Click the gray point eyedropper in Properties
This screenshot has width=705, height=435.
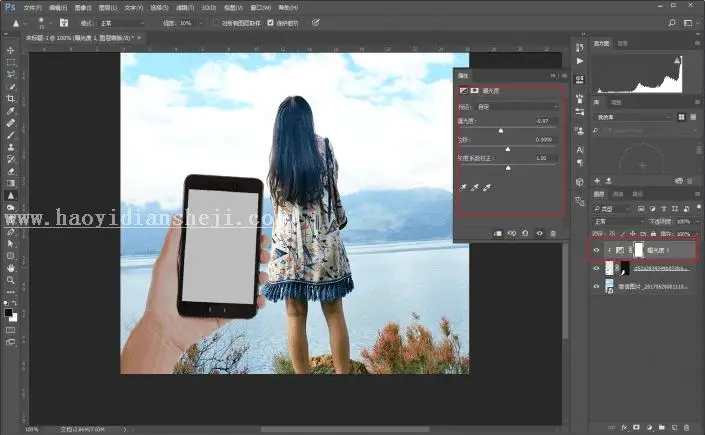tap(475, 188)
